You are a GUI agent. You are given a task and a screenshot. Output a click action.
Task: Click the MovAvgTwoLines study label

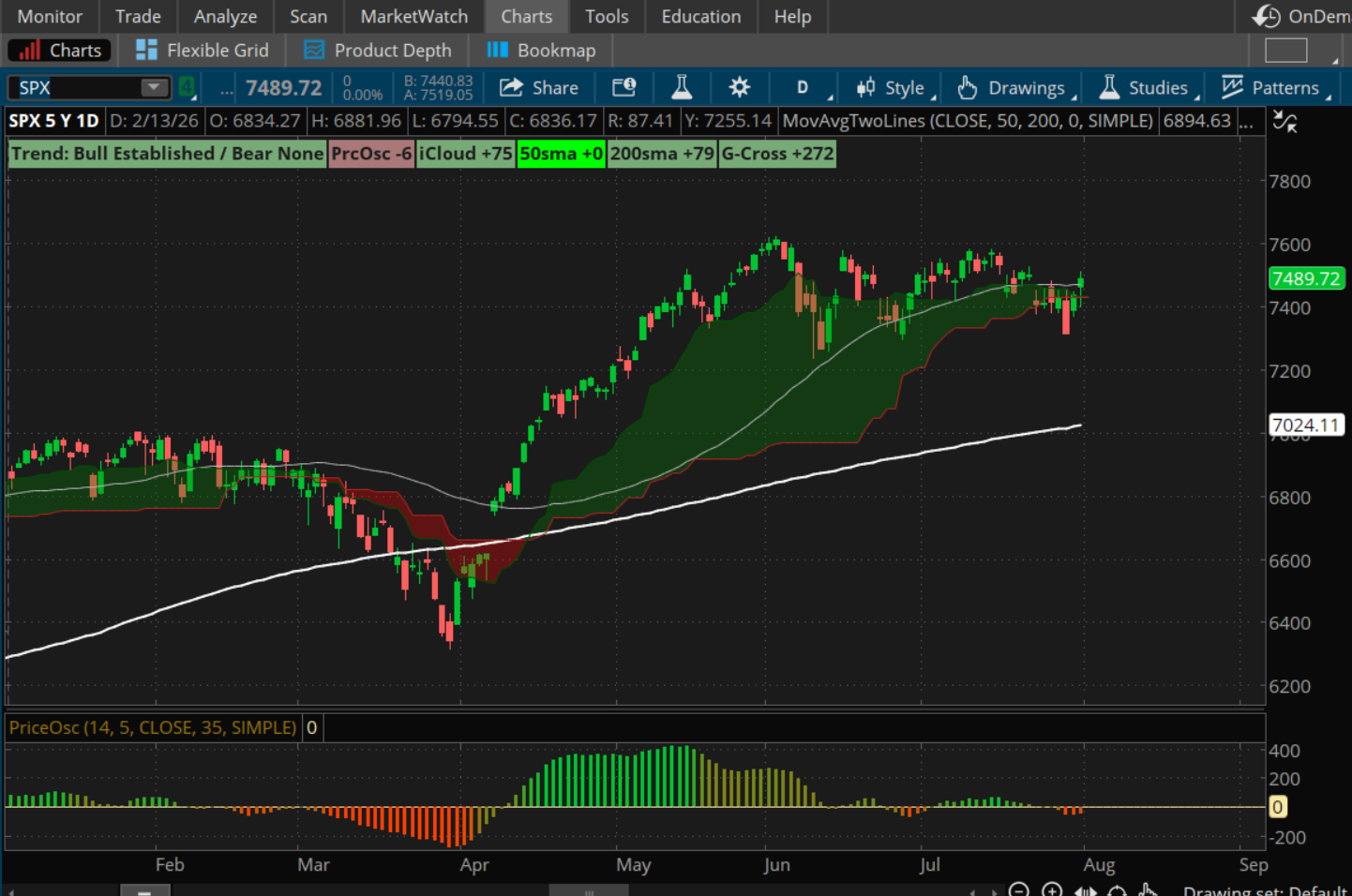(968, 121)
